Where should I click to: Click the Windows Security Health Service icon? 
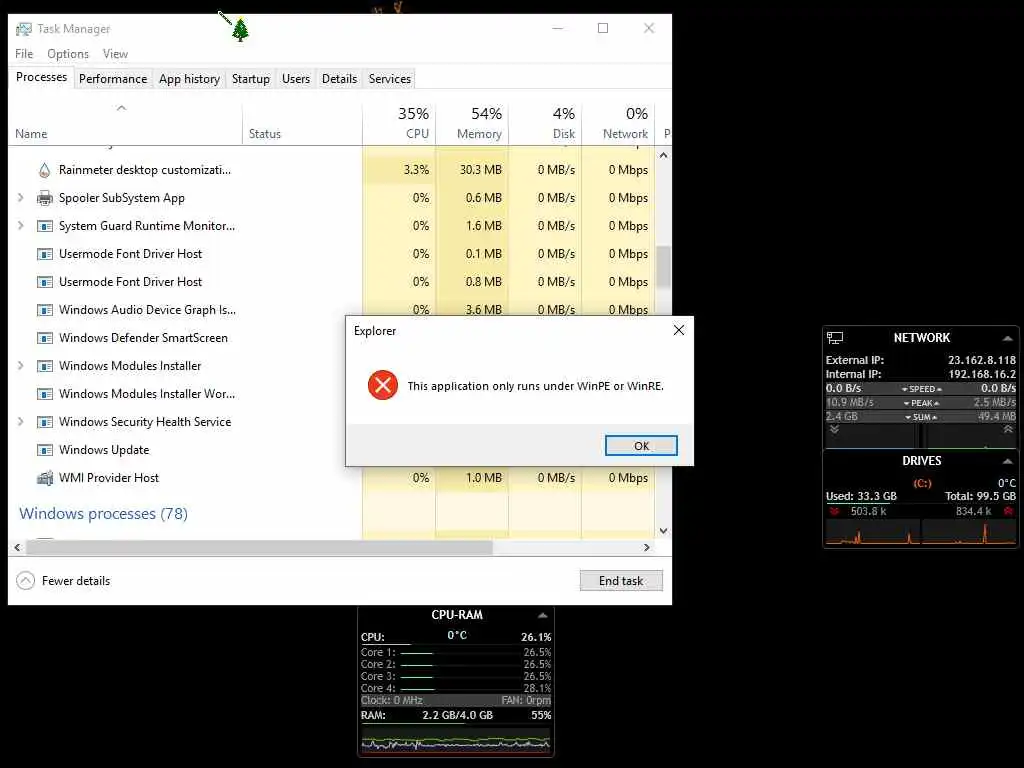tap(44, 423)
